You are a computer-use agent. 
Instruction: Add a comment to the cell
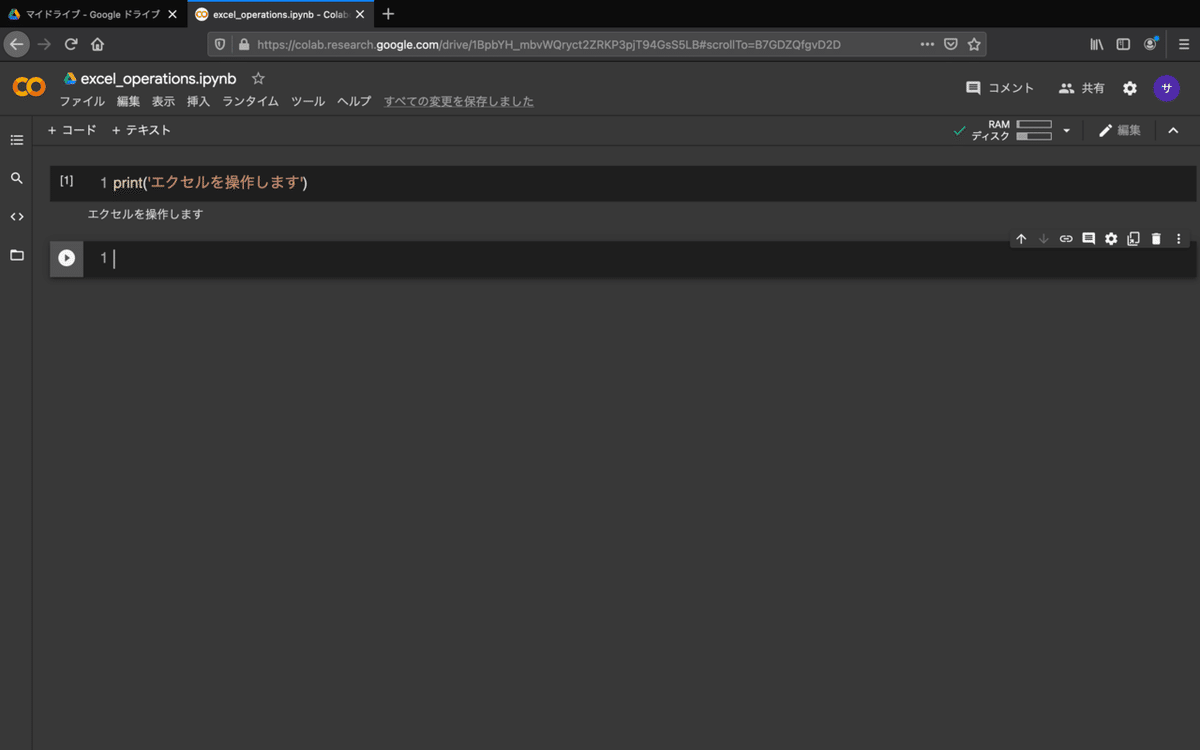click(1088, 239)
